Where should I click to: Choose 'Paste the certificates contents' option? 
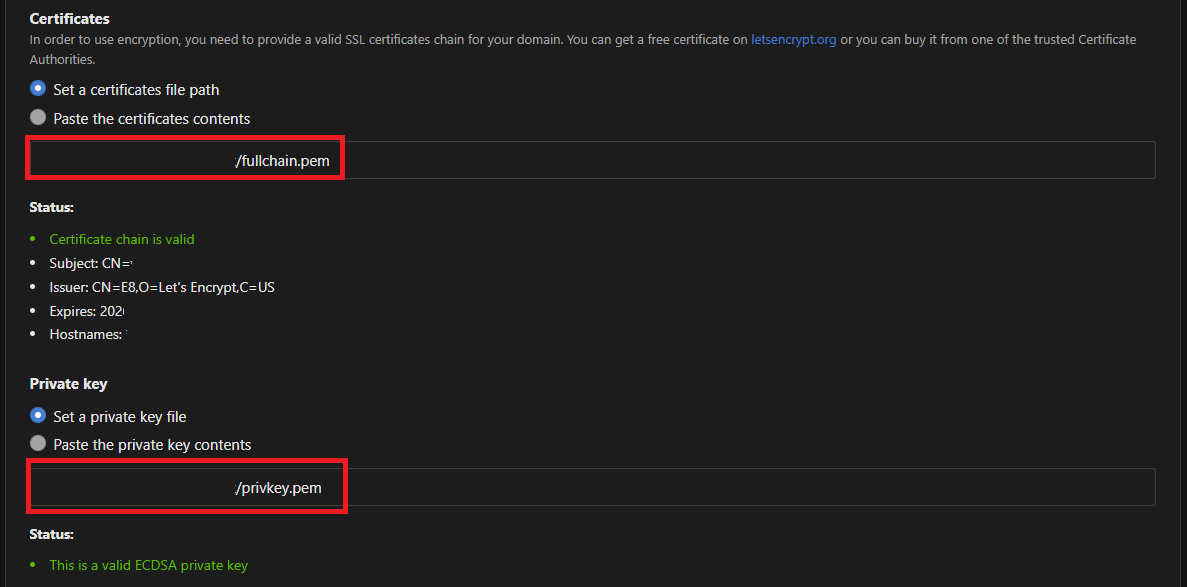point(38,118)
